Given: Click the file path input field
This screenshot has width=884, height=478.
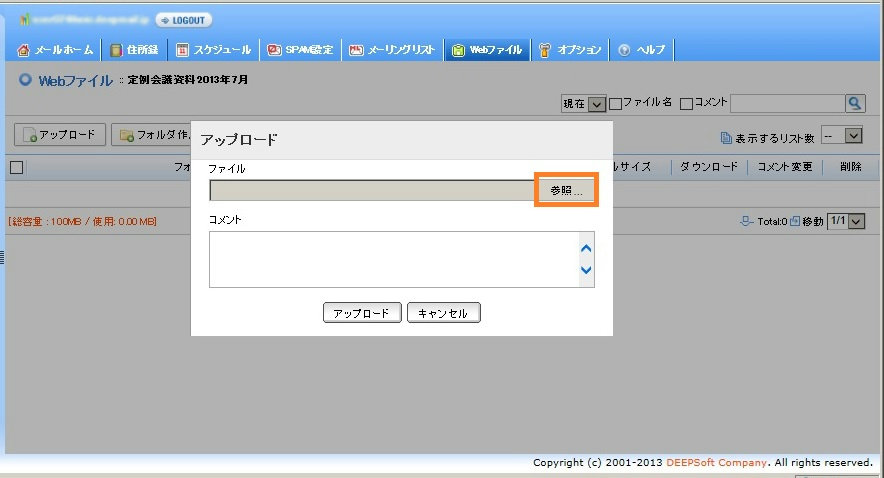Looking at the screenshot, I should [x=372, y=190].
